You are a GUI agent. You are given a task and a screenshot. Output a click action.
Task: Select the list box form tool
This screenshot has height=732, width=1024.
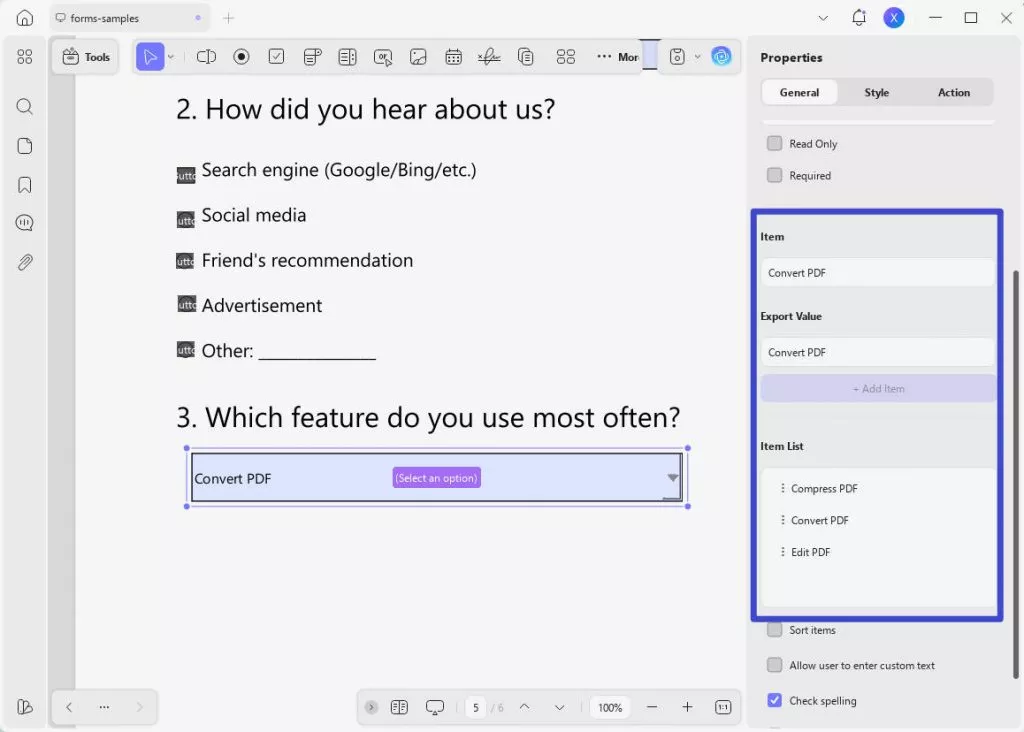(347, 57)
